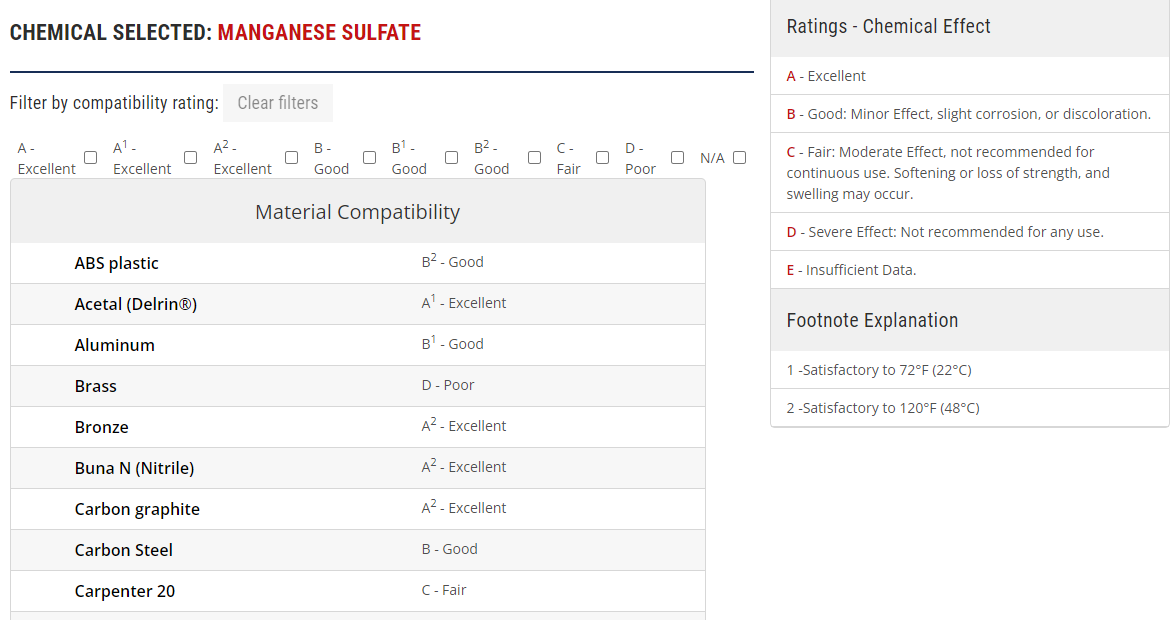This screenshot has width=1176, height=620.
Task: Enable the C - Fair filter checkbox
Action: coord(603,158)
